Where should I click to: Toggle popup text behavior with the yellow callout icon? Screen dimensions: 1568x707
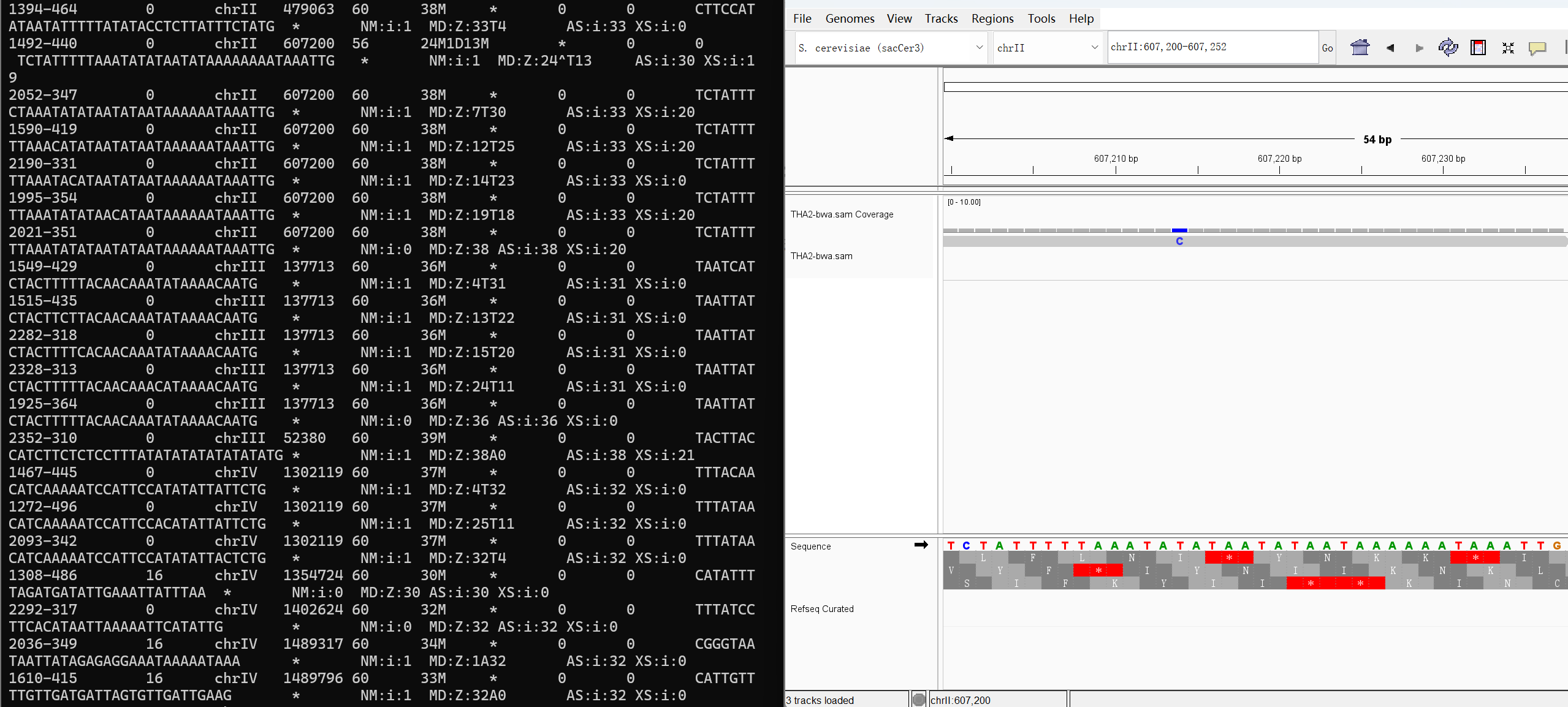1537,47
